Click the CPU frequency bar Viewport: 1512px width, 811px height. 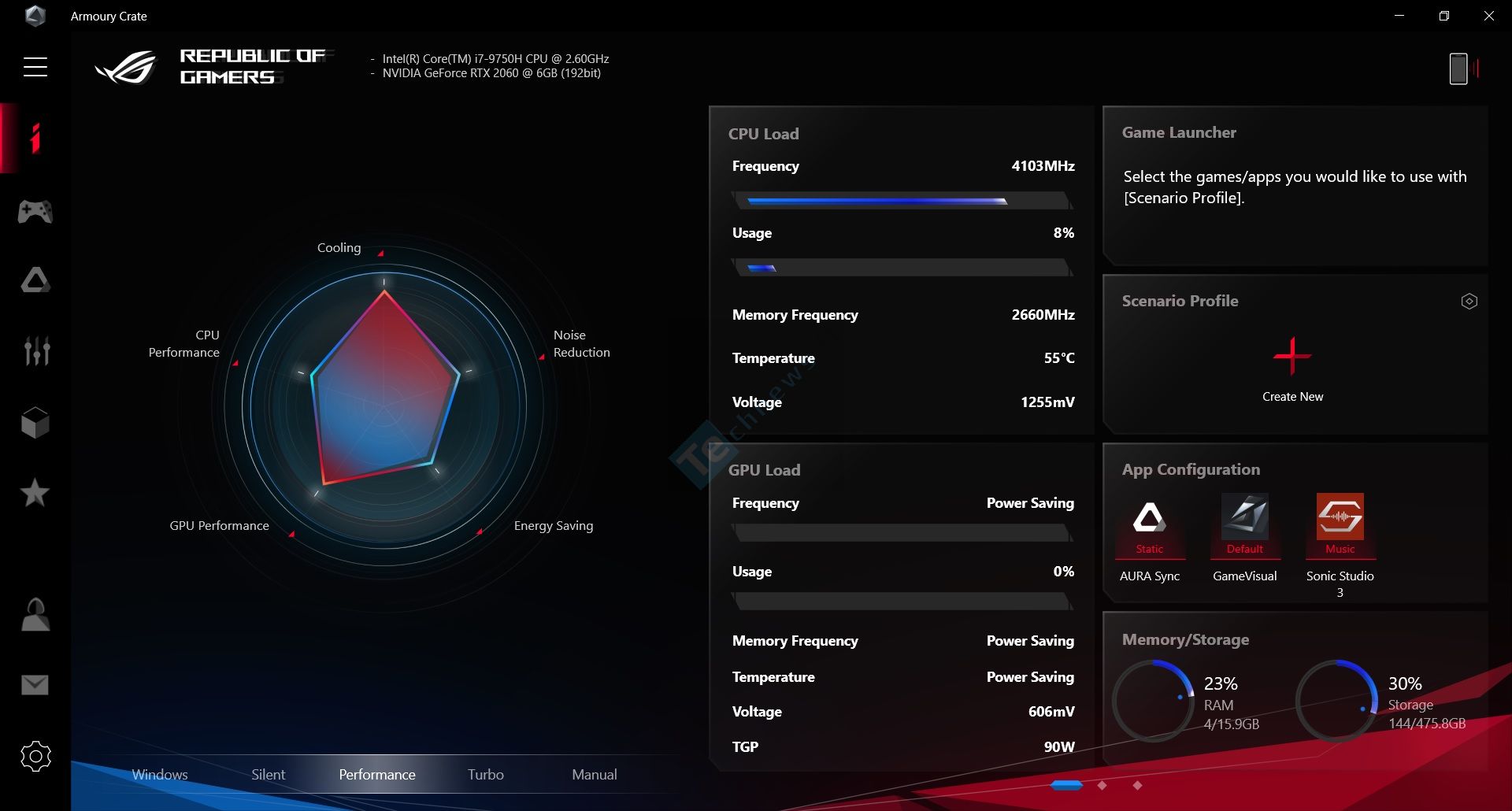[902, 201]
